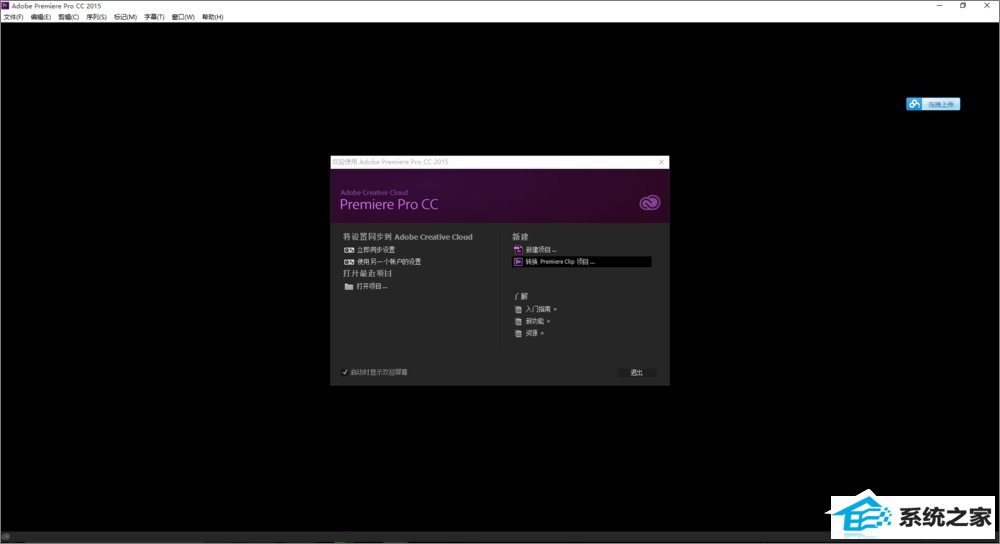Close the Premiere Pro main window
The width and height of the screenshot is (1000, 544).
tap(987, 5)
